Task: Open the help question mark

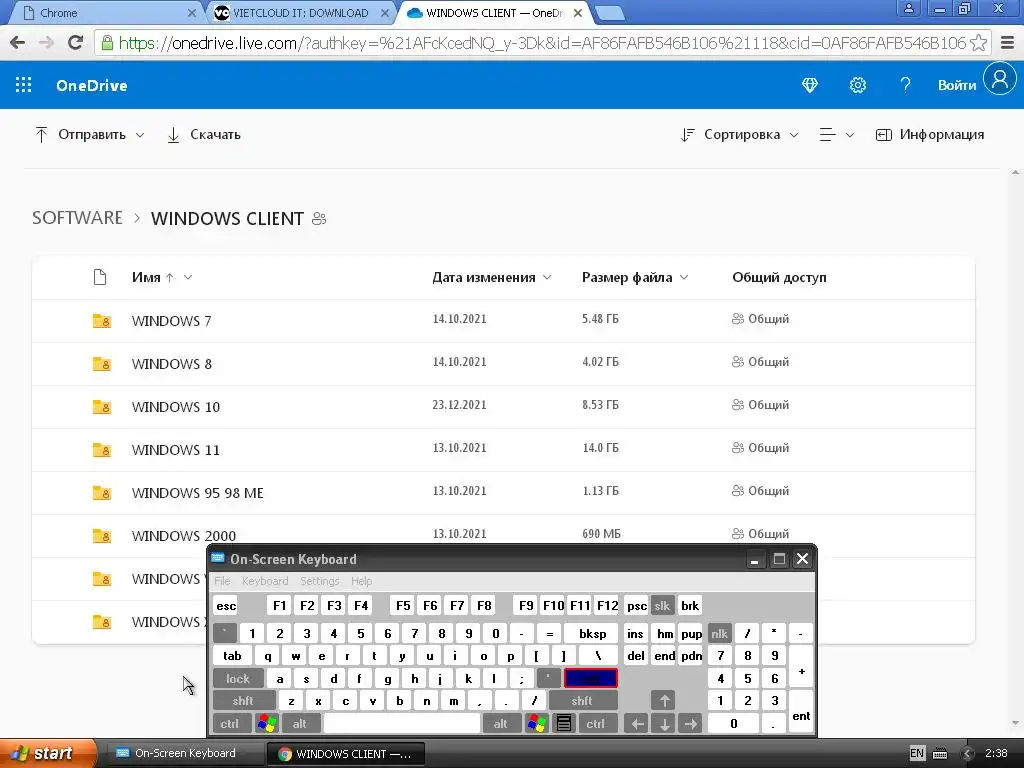Action: [x=905, y=85]
